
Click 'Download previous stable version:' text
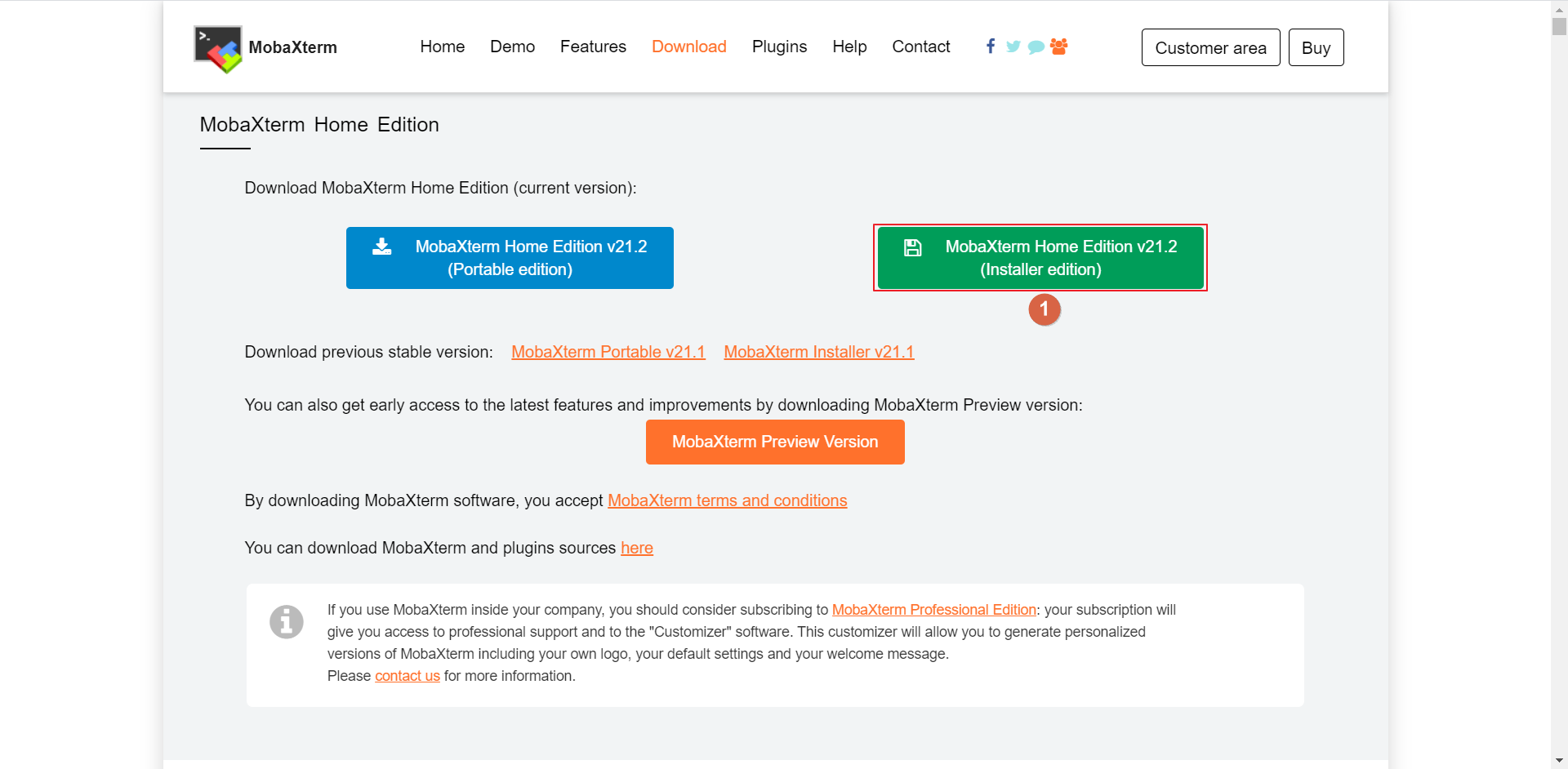[369, 352]
